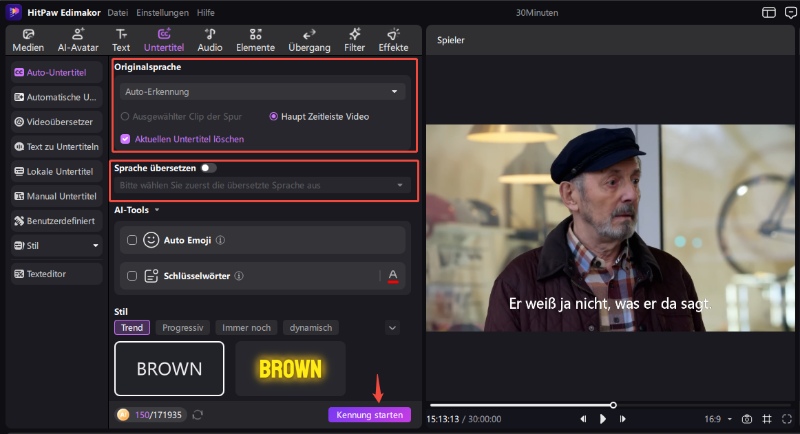This screenshot has width=800, height=434.
Task: Open Videoübersetzer in the sidebar
Action: (x=56, y=121)
